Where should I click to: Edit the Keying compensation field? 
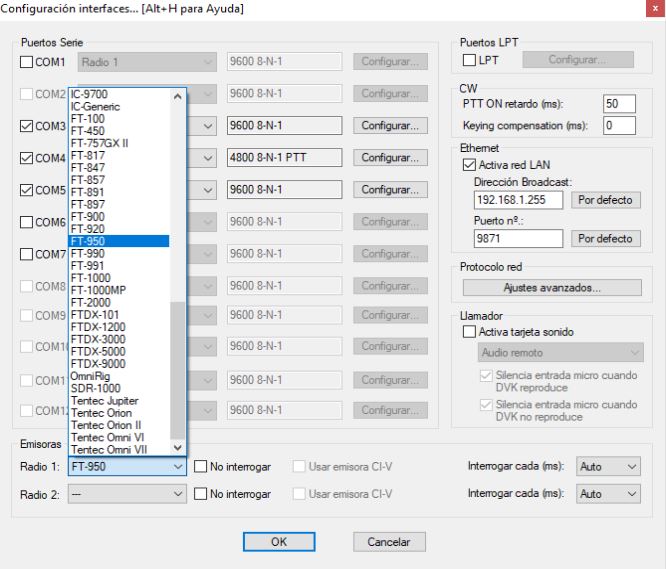619,126
